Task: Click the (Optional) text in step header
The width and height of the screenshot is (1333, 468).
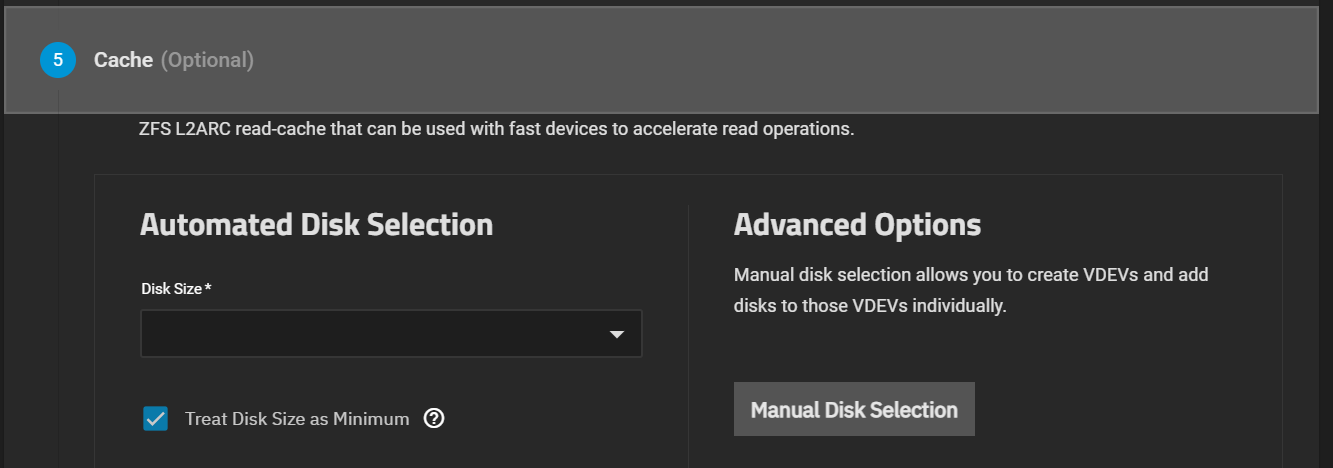Action: tap(207, 60)
